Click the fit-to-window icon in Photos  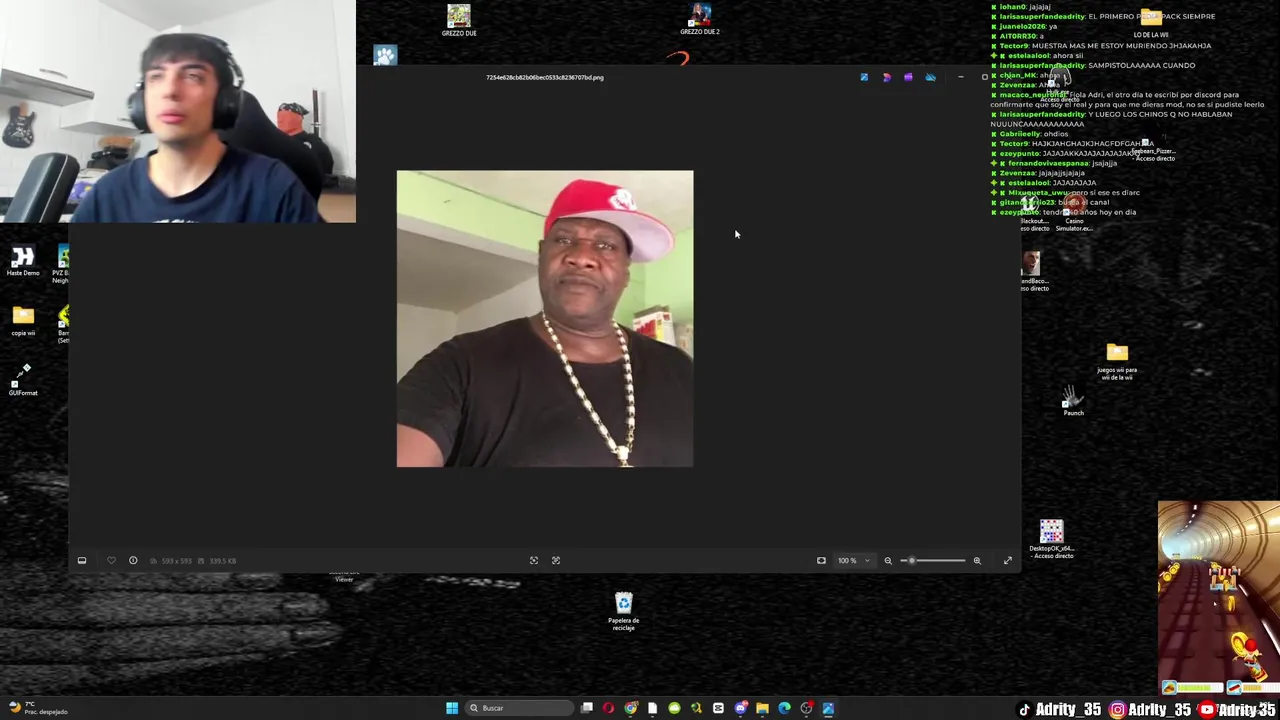(x=821, y=560)
